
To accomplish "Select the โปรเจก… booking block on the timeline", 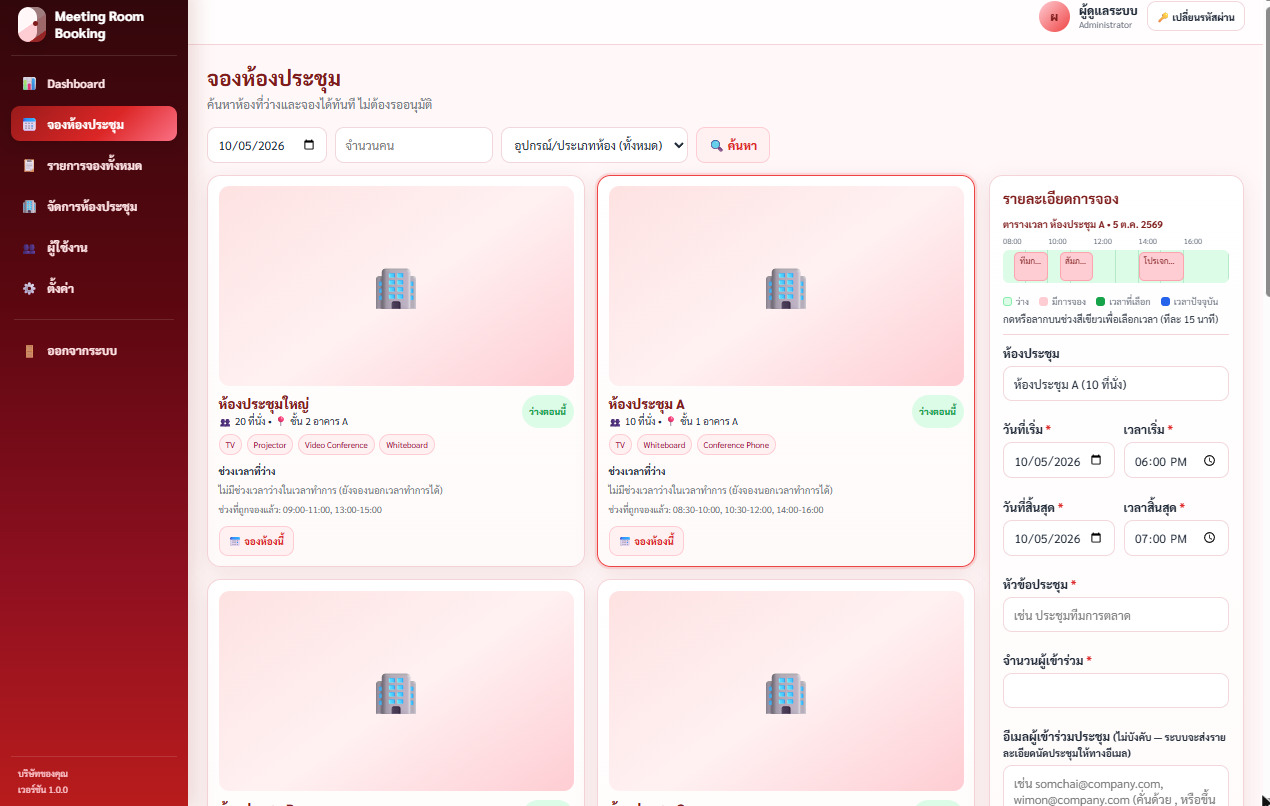I will (1161, 266).
